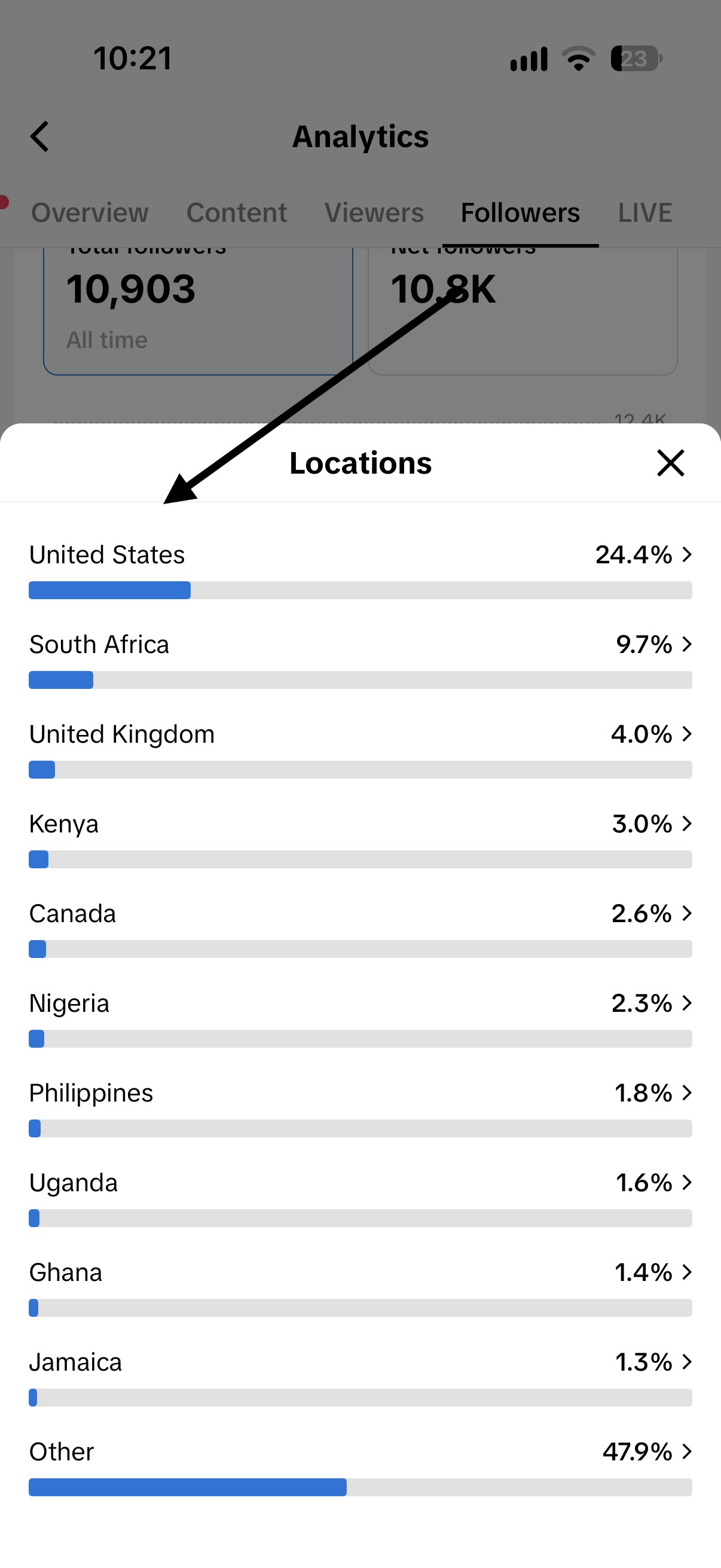Tap the cellular signal bars icon
Image resolution: width=721 pixels, height=1568 pixels.
pos(528,59)
